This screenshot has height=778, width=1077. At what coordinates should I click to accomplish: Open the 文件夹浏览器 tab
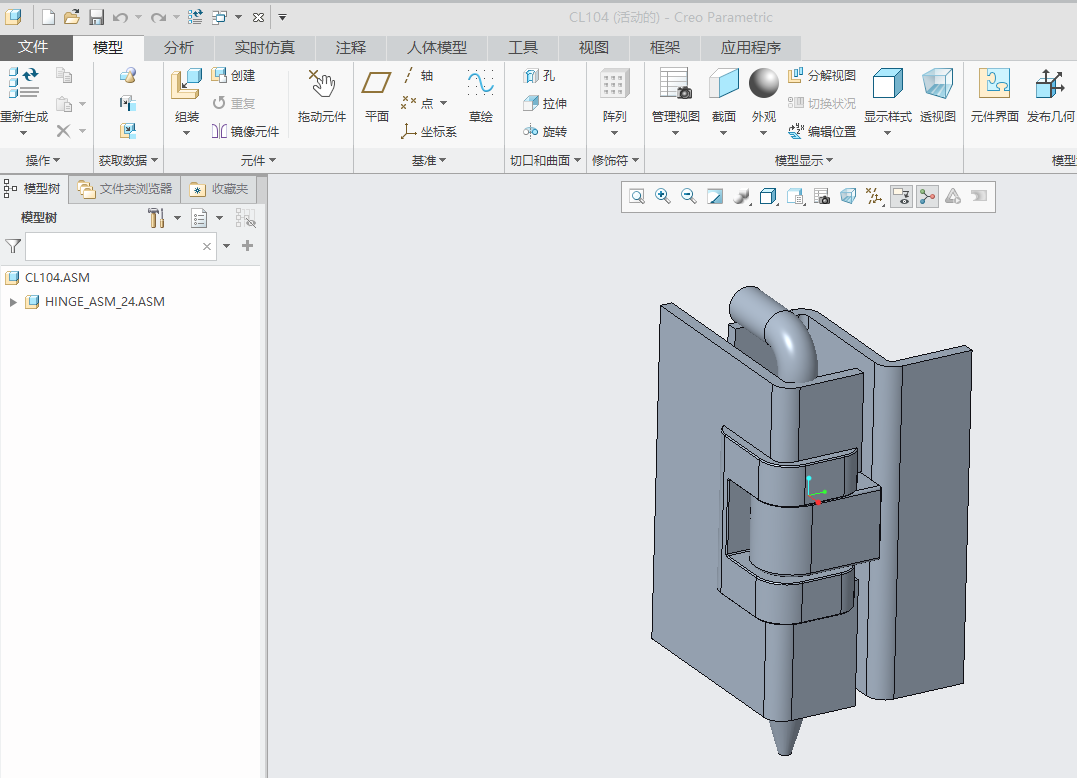click(125, 189)
